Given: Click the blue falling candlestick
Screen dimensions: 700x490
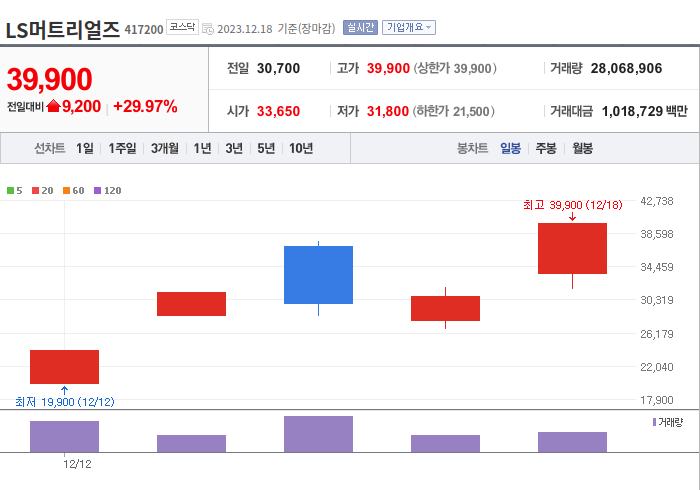Looking at the screenshot, I should 318,275.
